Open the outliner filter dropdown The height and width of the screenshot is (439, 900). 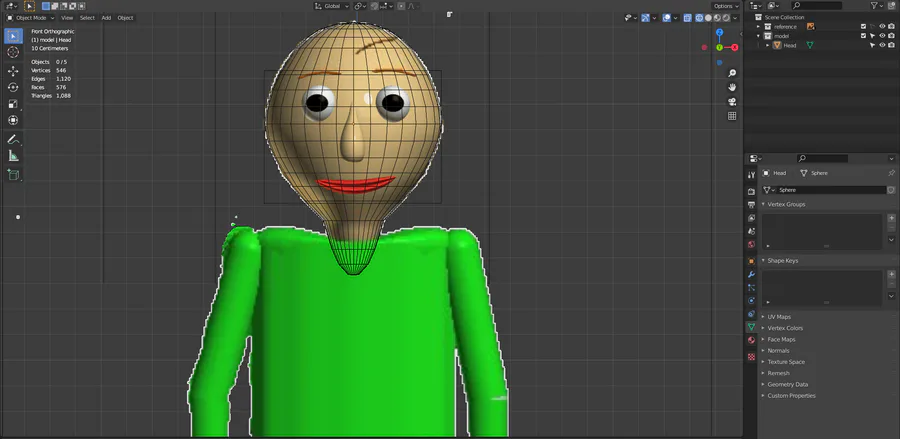point(877,6)
